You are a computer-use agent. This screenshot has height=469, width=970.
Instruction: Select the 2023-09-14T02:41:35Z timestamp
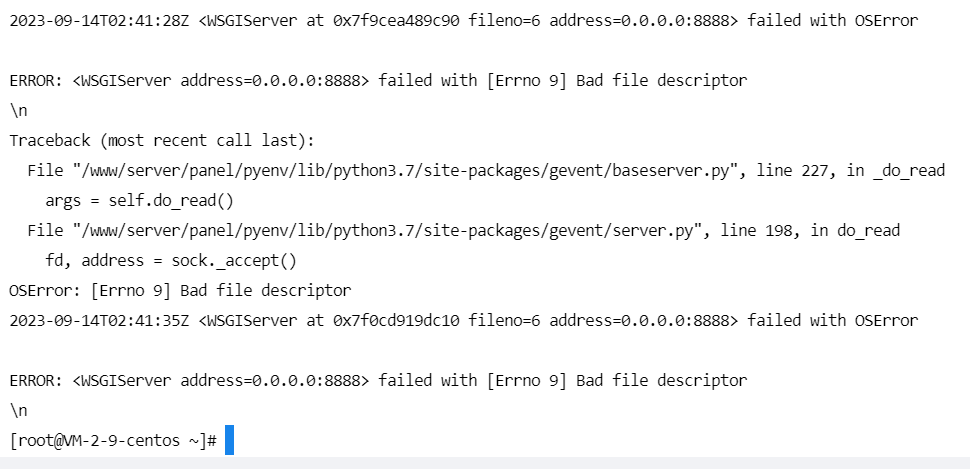[x=99, y=321]
